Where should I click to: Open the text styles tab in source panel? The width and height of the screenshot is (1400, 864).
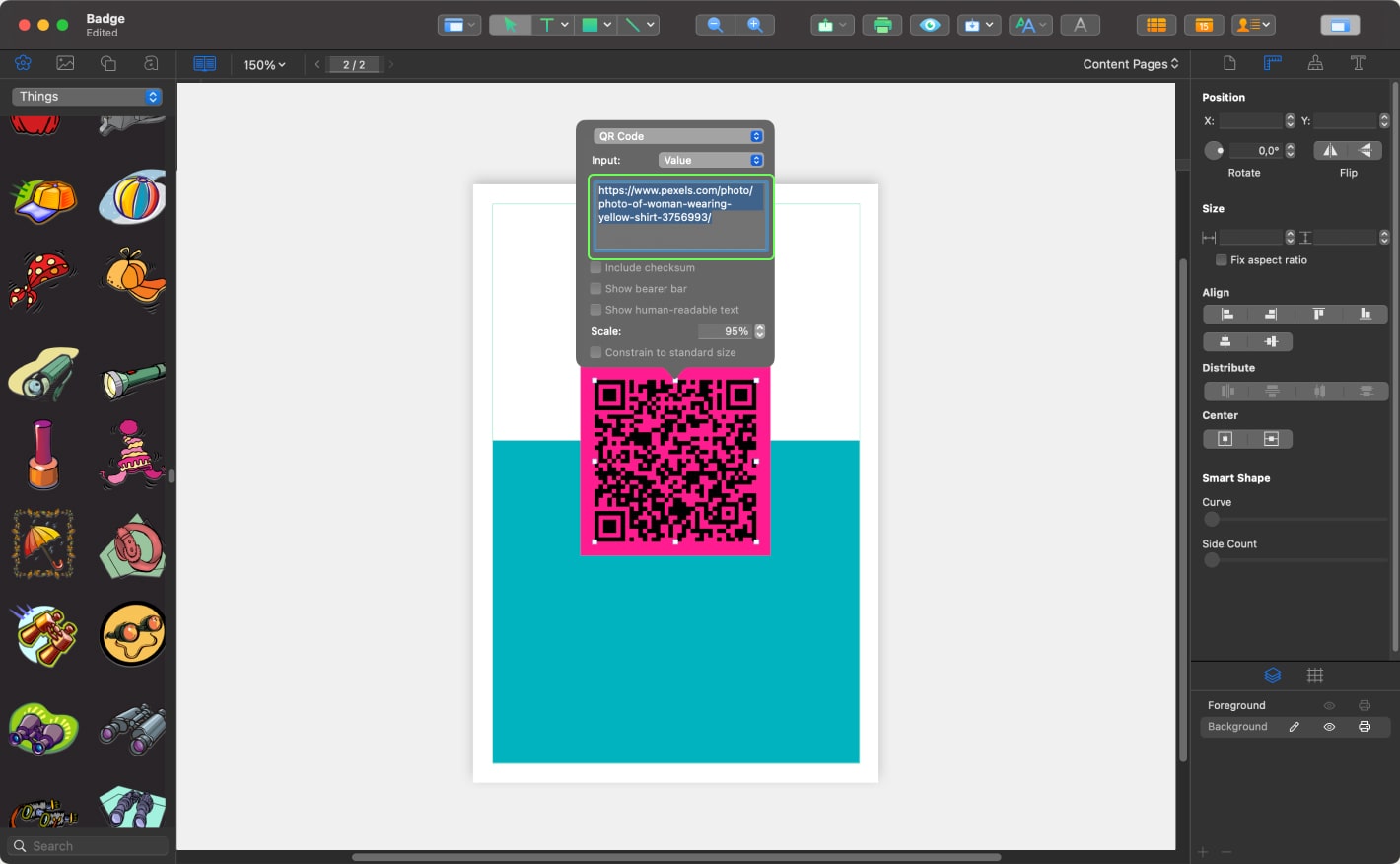pos(151,63)
